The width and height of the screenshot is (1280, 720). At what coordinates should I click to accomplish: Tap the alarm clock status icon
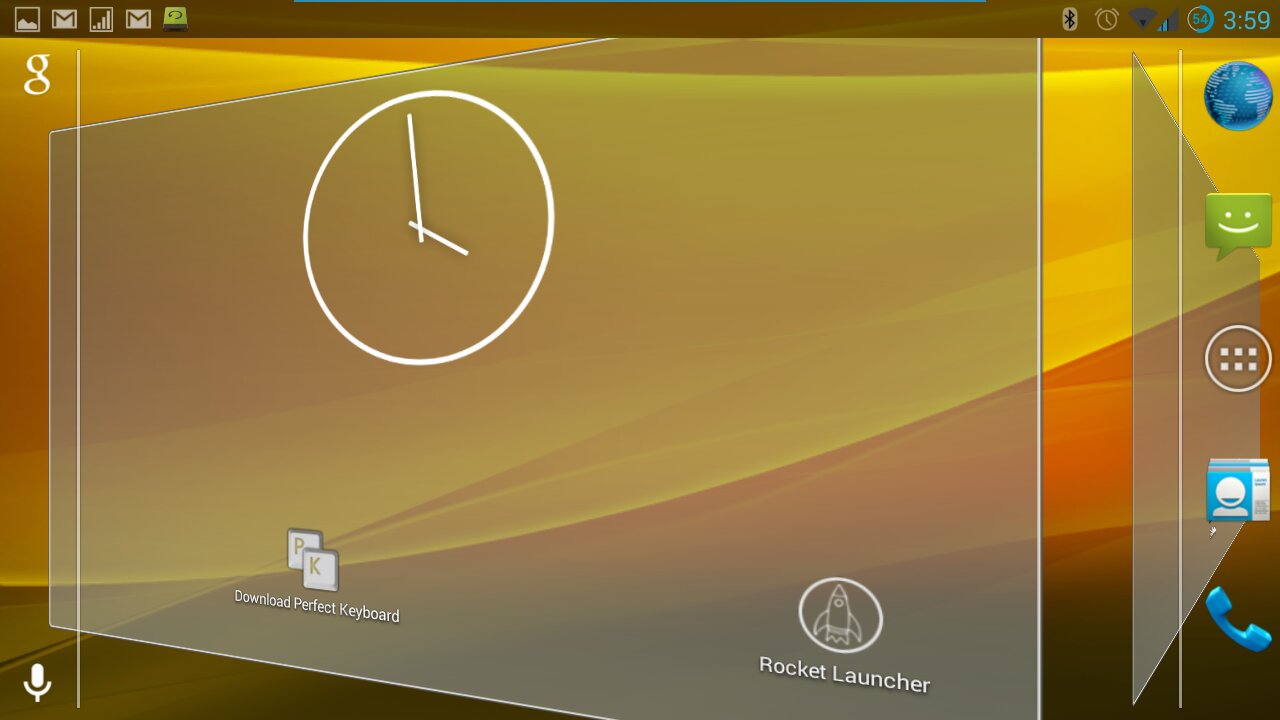(1106, 19)
